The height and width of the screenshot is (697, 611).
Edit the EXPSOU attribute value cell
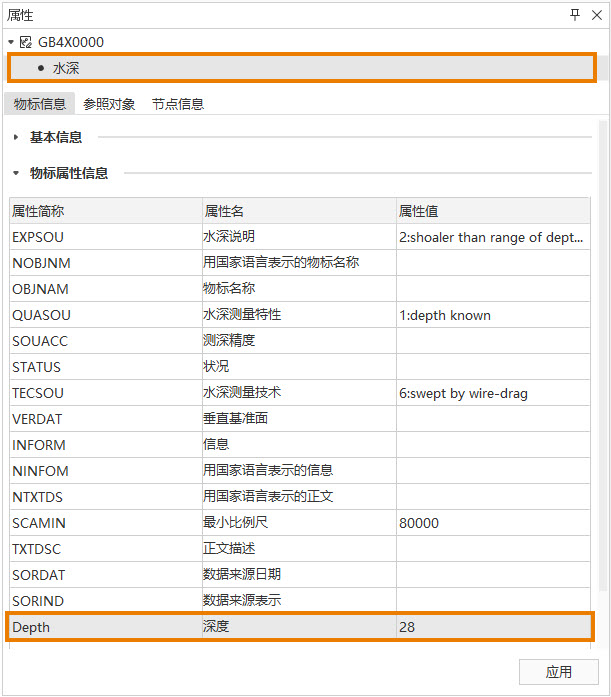[x=492, y=237]
